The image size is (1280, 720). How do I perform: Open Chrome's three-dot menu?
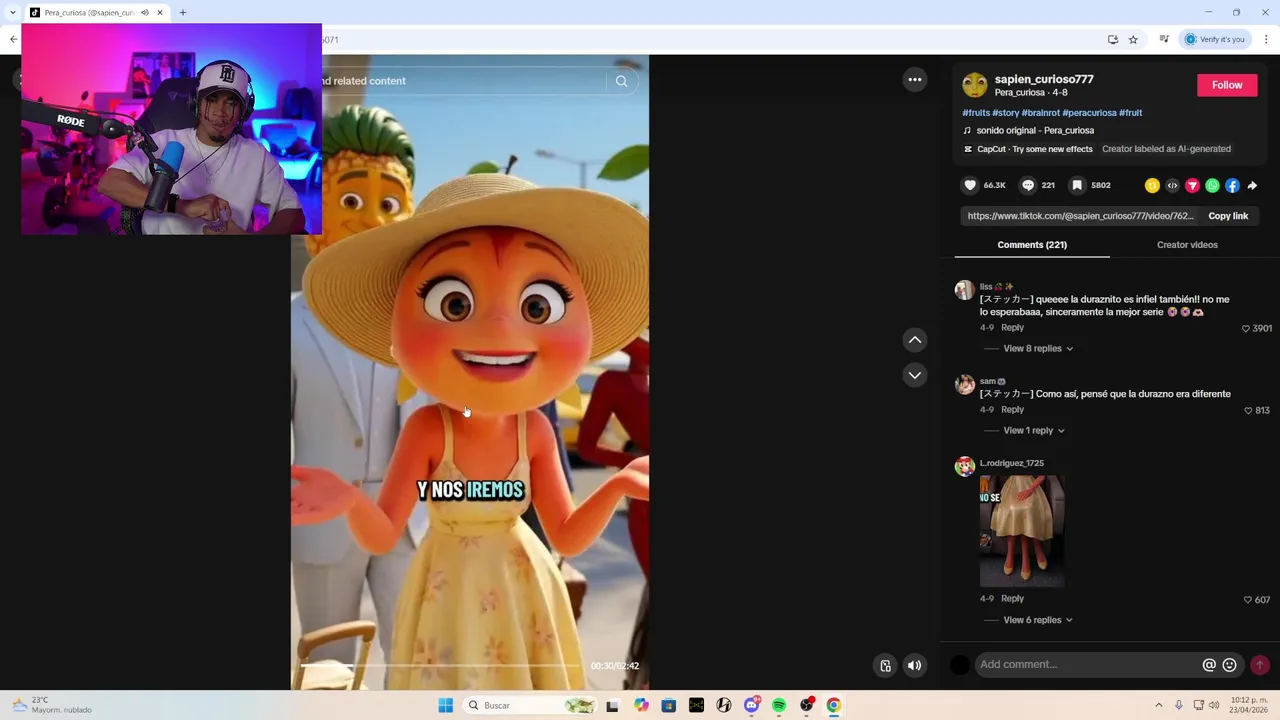(x=1266, y=40)
